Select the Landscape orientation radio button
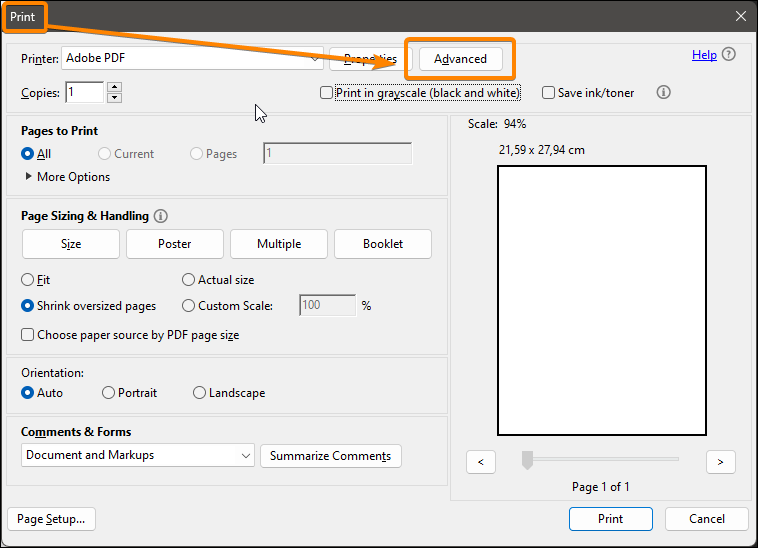Screen dimensions: 758x548 [200, 393]
